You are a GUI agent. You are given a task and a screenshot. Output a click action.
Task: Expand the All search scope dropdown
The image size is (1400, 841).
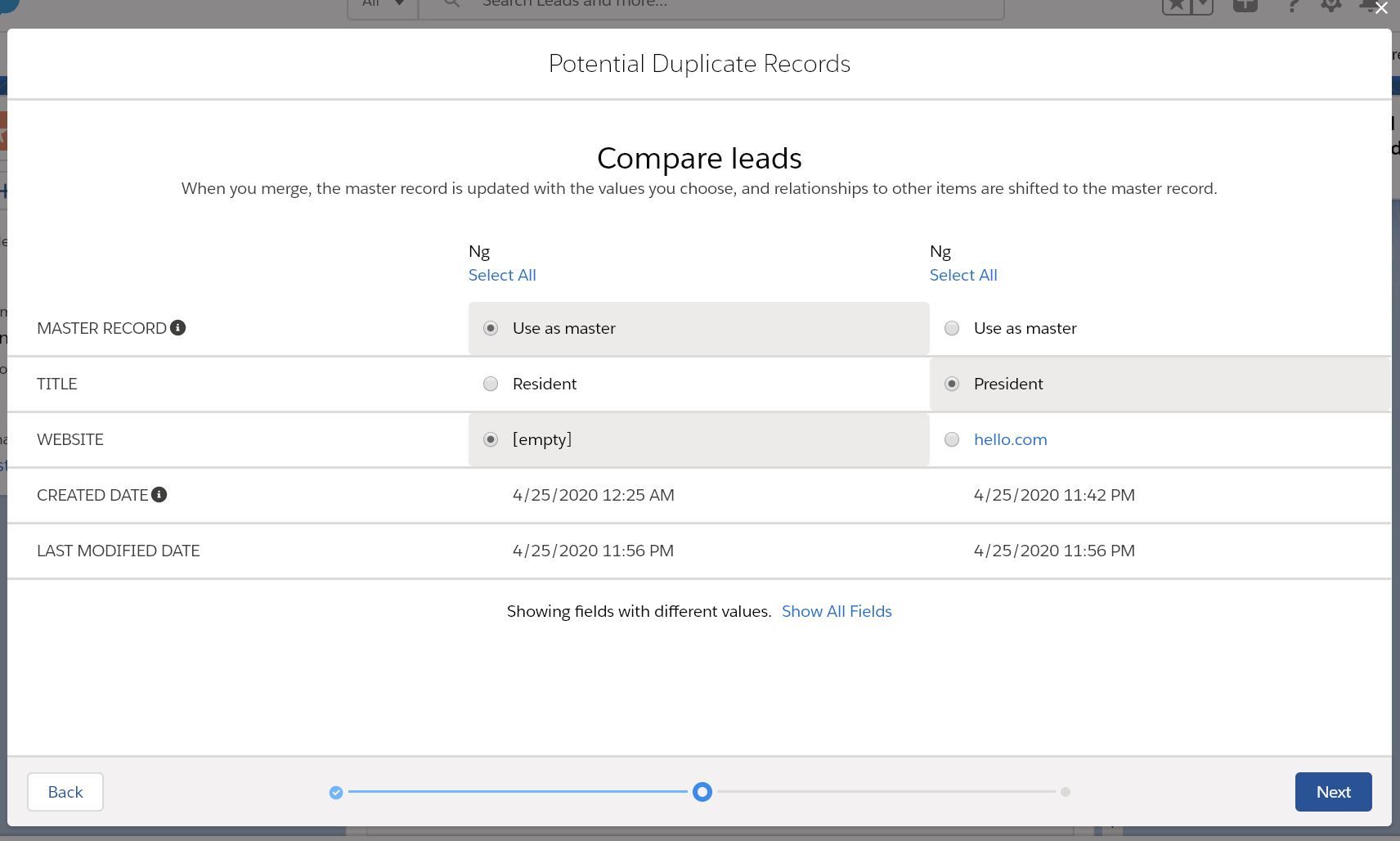click(383, 4)
